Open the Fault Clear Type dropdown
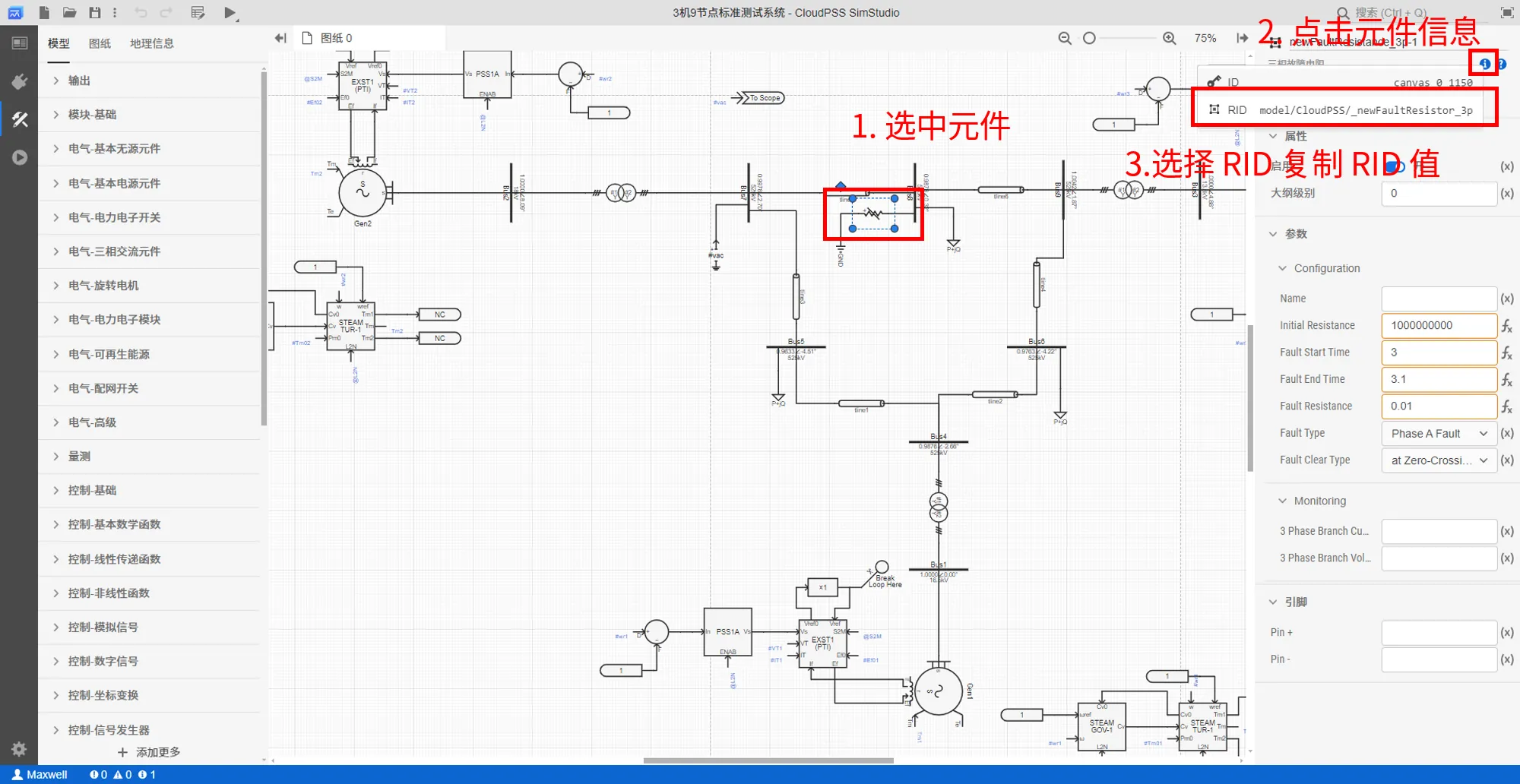The image size is (1520, 784). click(x=1439, y=460)
